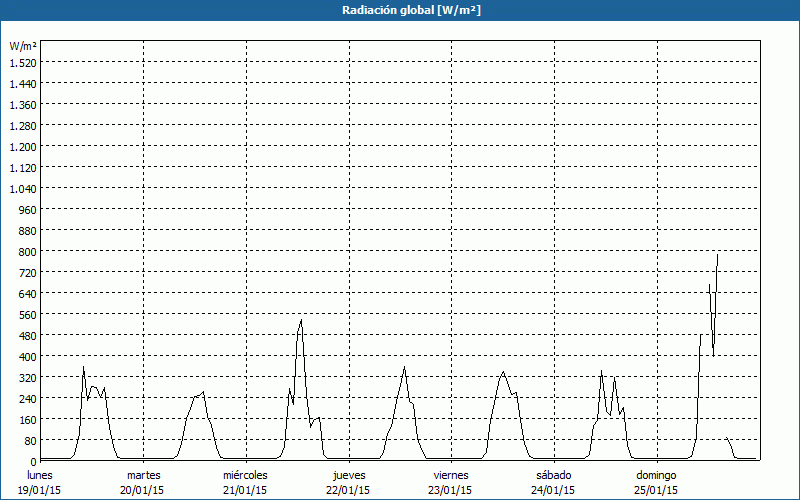
Task: Click the 960 axis value
Action: 28,210
